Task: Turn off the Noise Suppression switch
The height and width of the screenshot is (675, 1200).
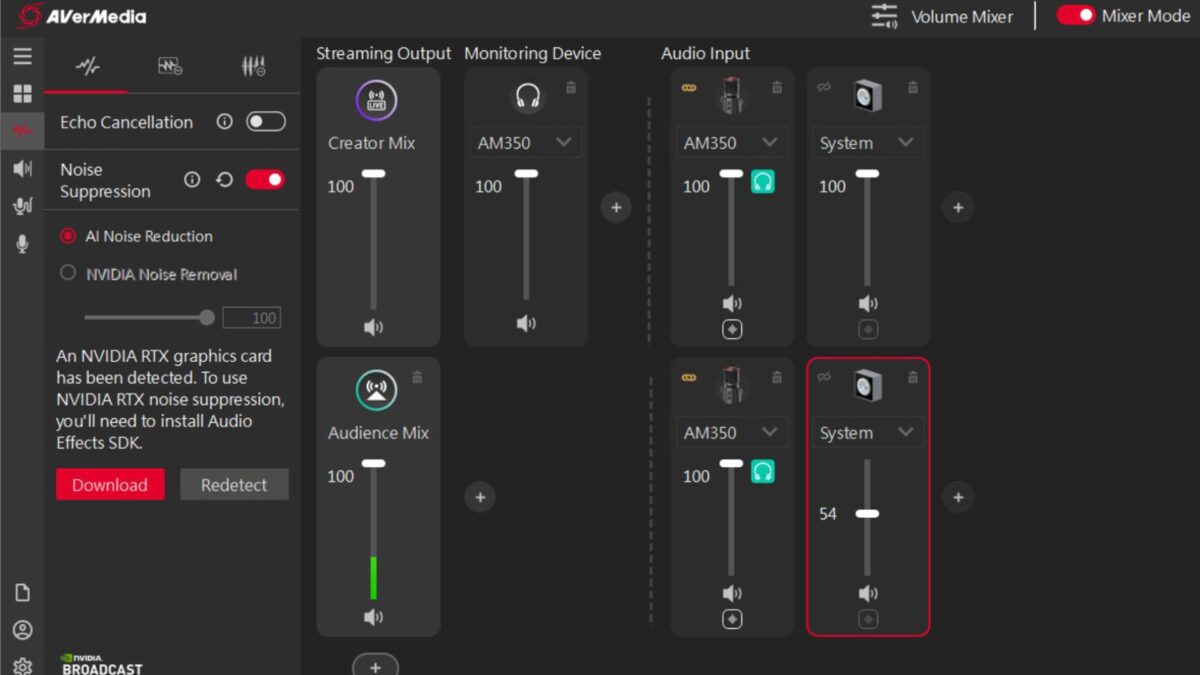Action: [x=266, y=180]
